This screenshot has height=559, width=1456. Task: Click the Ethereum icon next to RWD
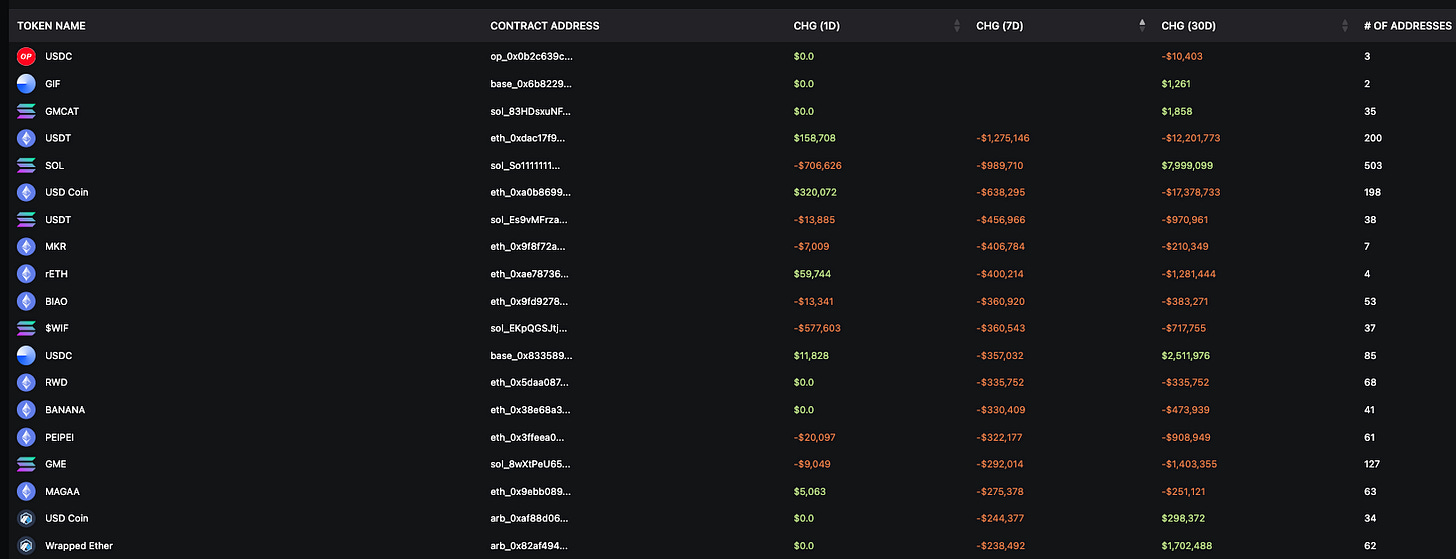pyautogui.click(x=26, y=382)
